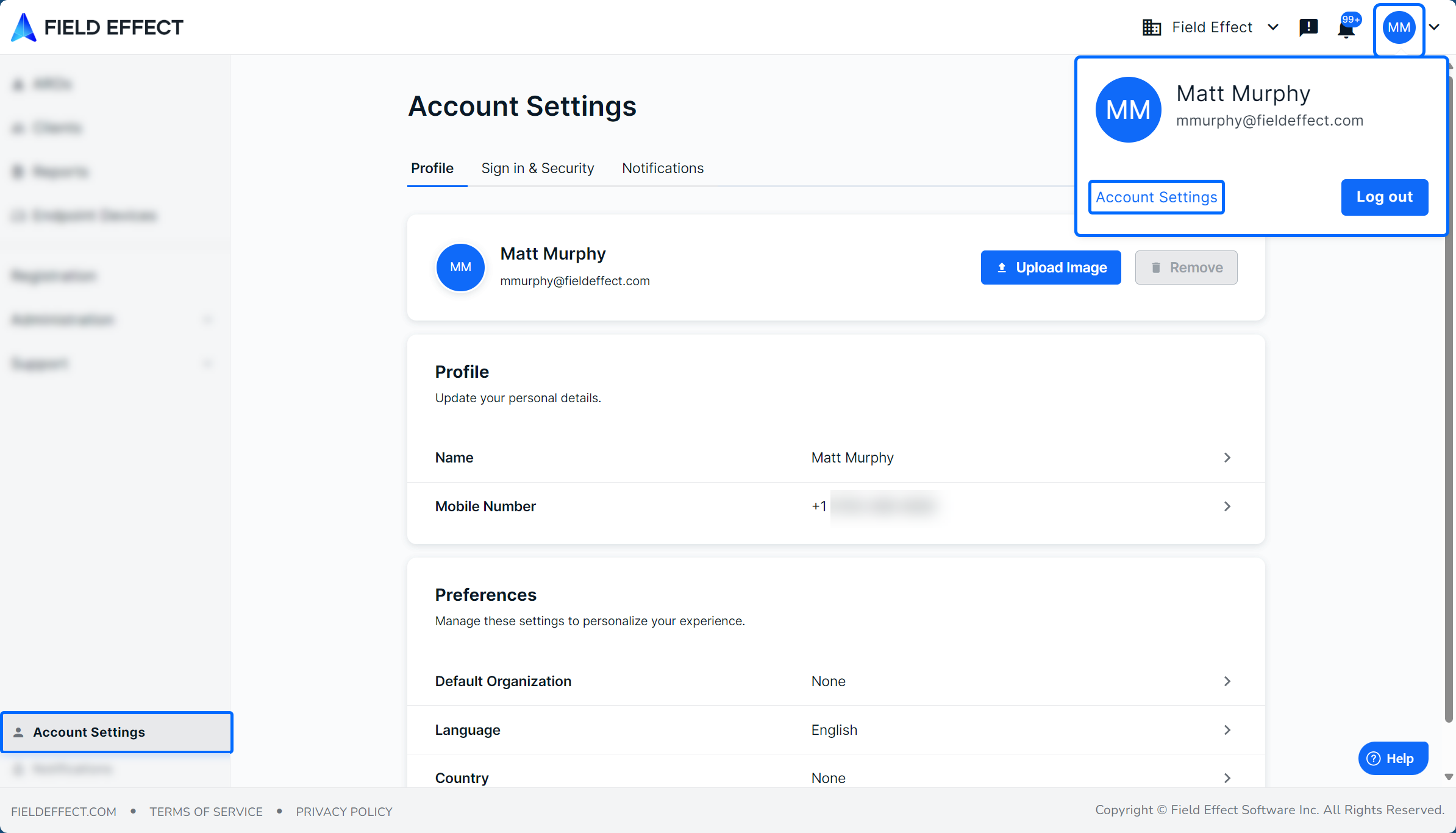Click the Log out button

(1384, 197)
